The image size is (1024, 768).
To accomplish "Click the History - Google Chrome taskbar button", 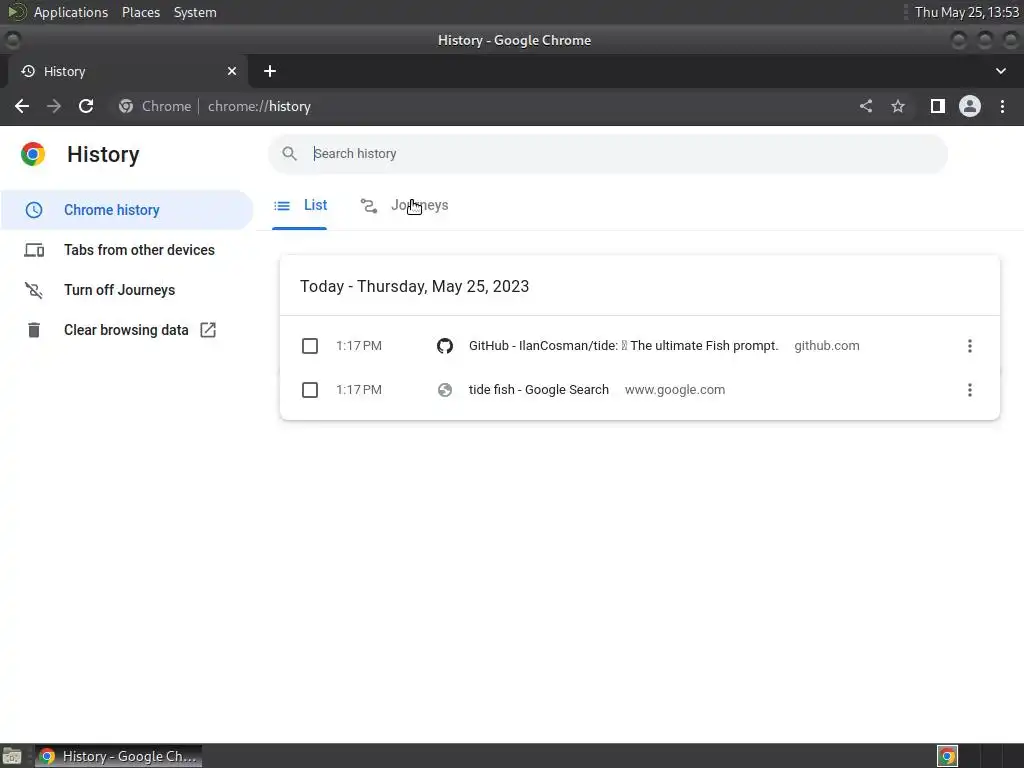I will point(119,756).
